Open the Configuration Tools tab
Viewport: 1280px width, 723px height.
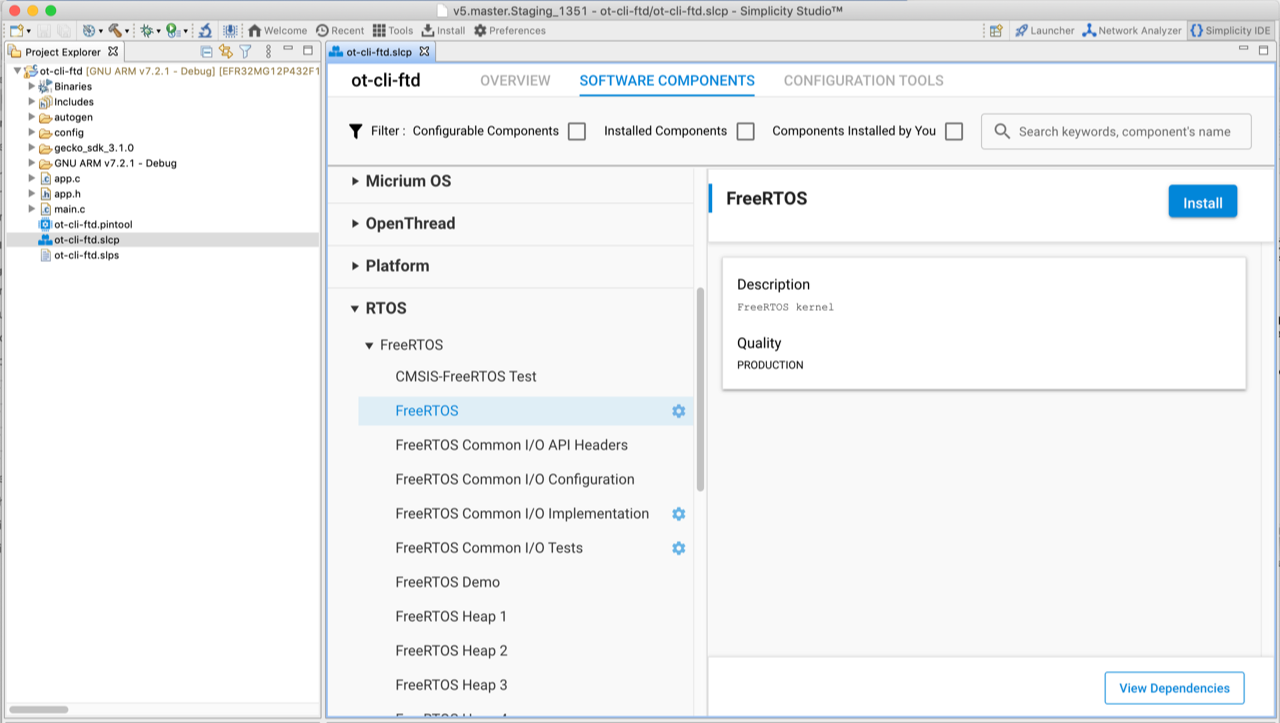(x=863, y=81)
